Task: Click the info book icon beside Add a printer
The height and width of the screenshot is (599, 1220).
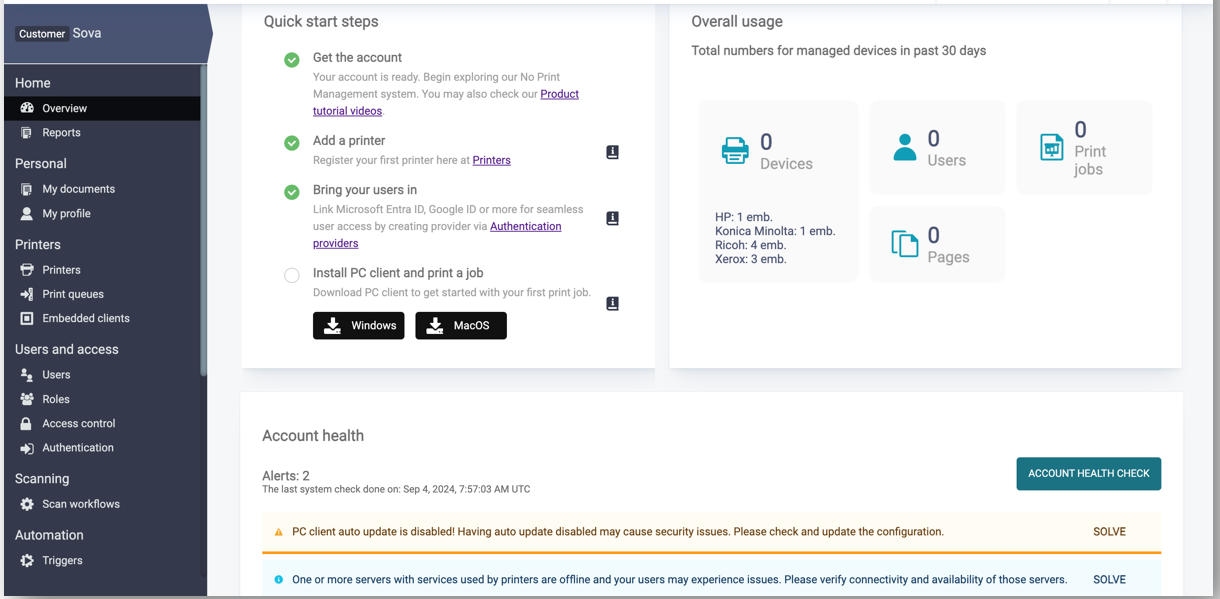Action: pyautogui.click(x=612, y=152)
